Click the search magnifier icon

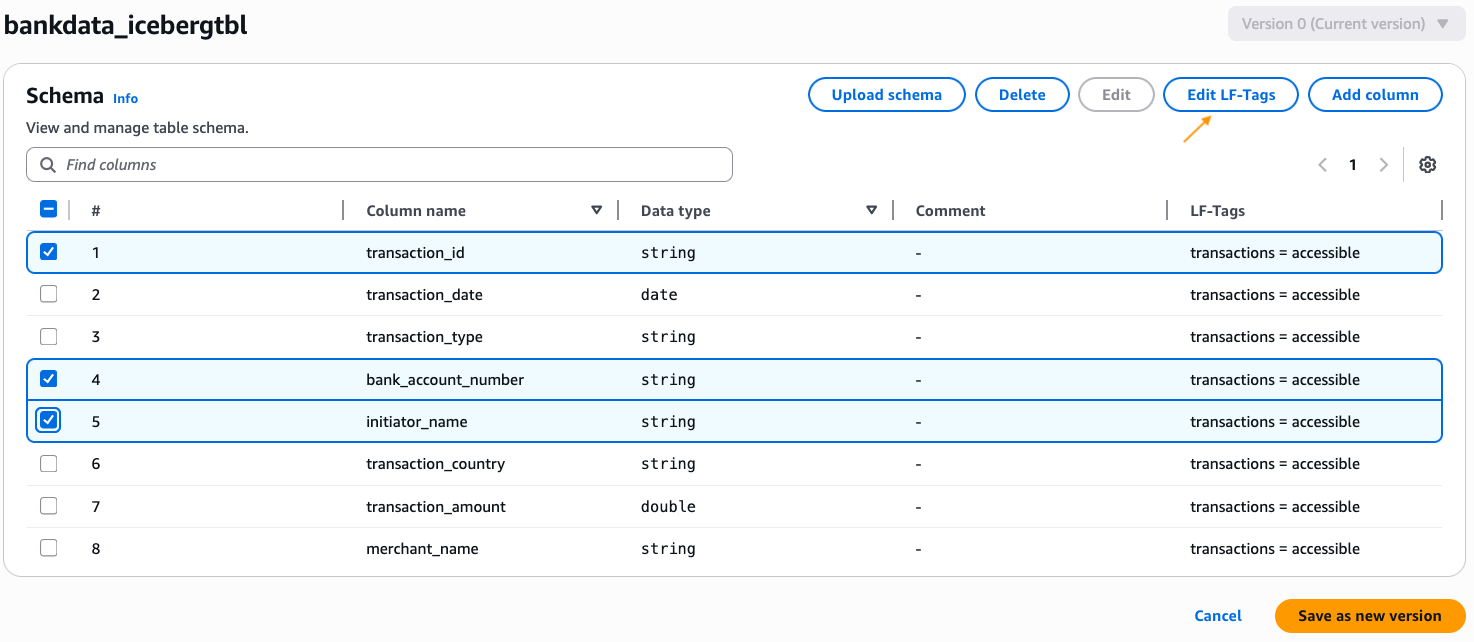(47, 165)
